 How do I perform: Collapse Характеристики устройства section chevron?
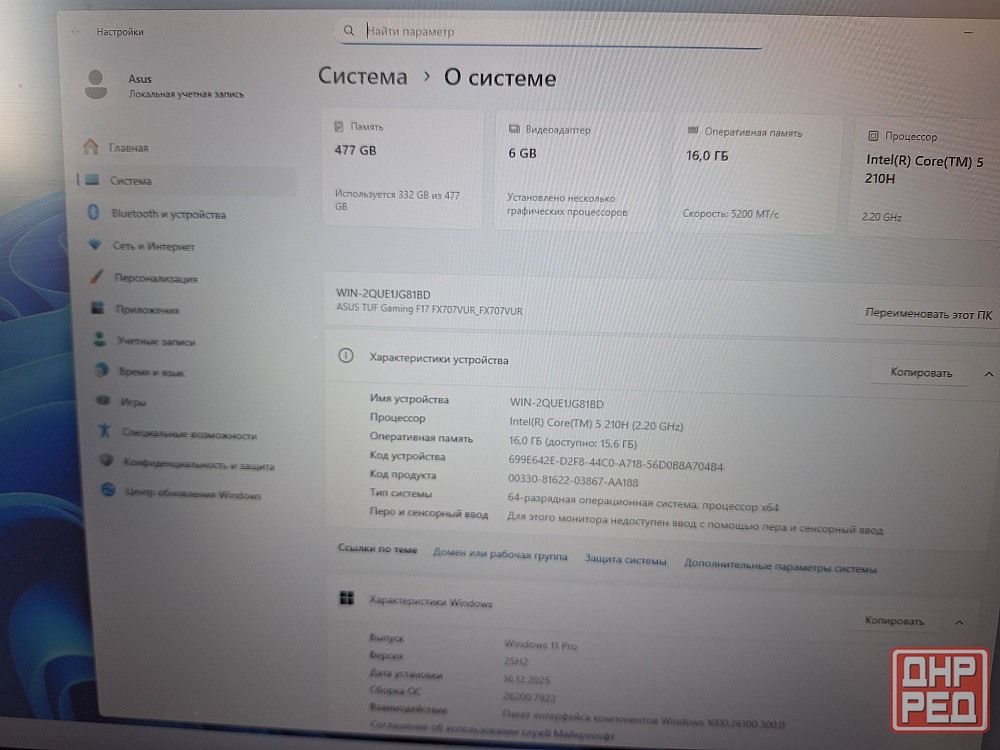[x=988, y=374]
